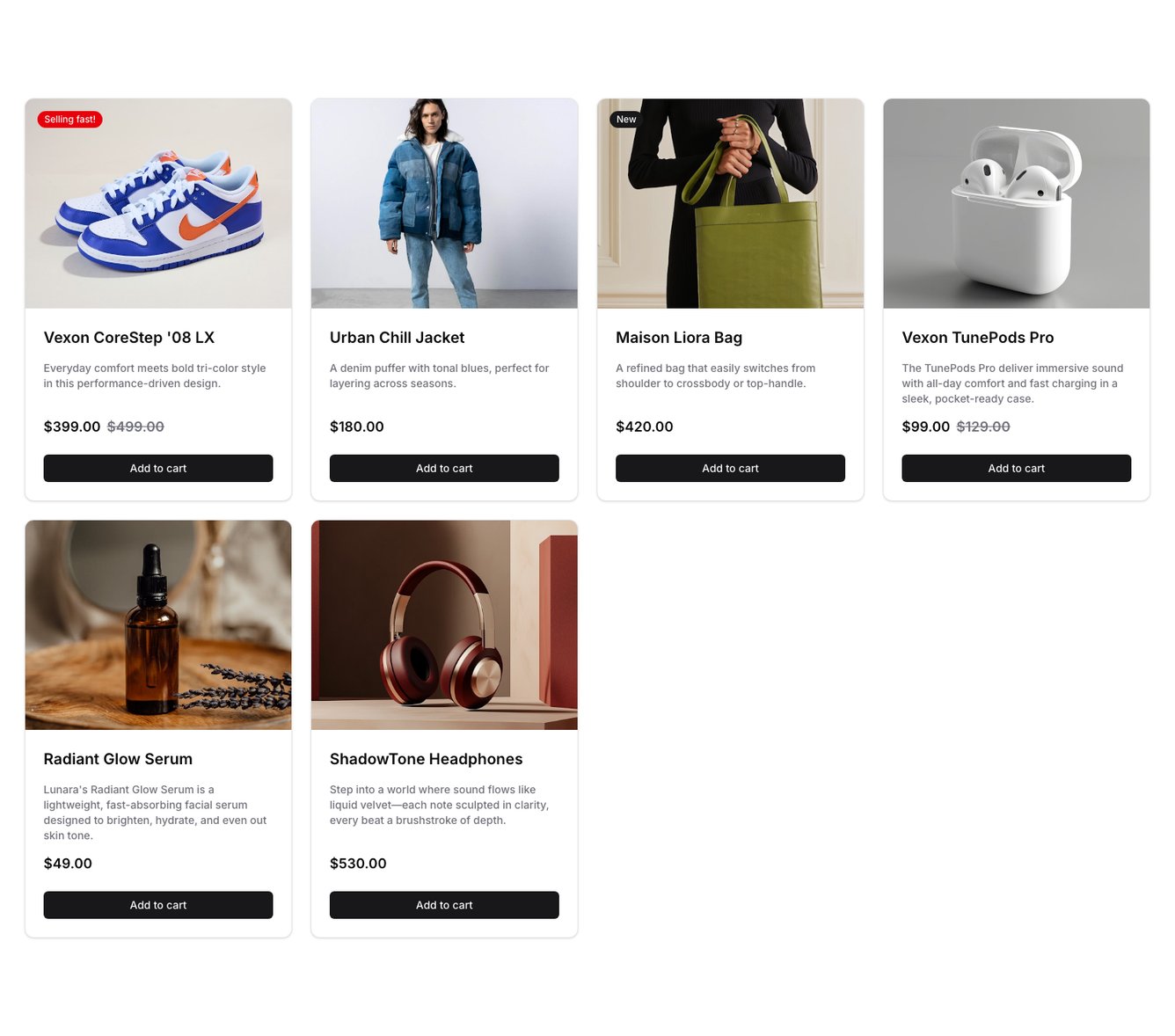1175x1036 pixels.
Task: Open the blue and orange sneaker image
Action: click(x=158, y=211)
